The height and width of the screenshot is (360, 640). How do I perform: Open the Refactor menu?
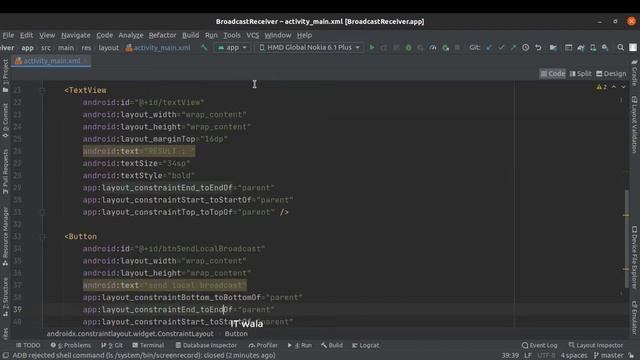tap(162, 35)
